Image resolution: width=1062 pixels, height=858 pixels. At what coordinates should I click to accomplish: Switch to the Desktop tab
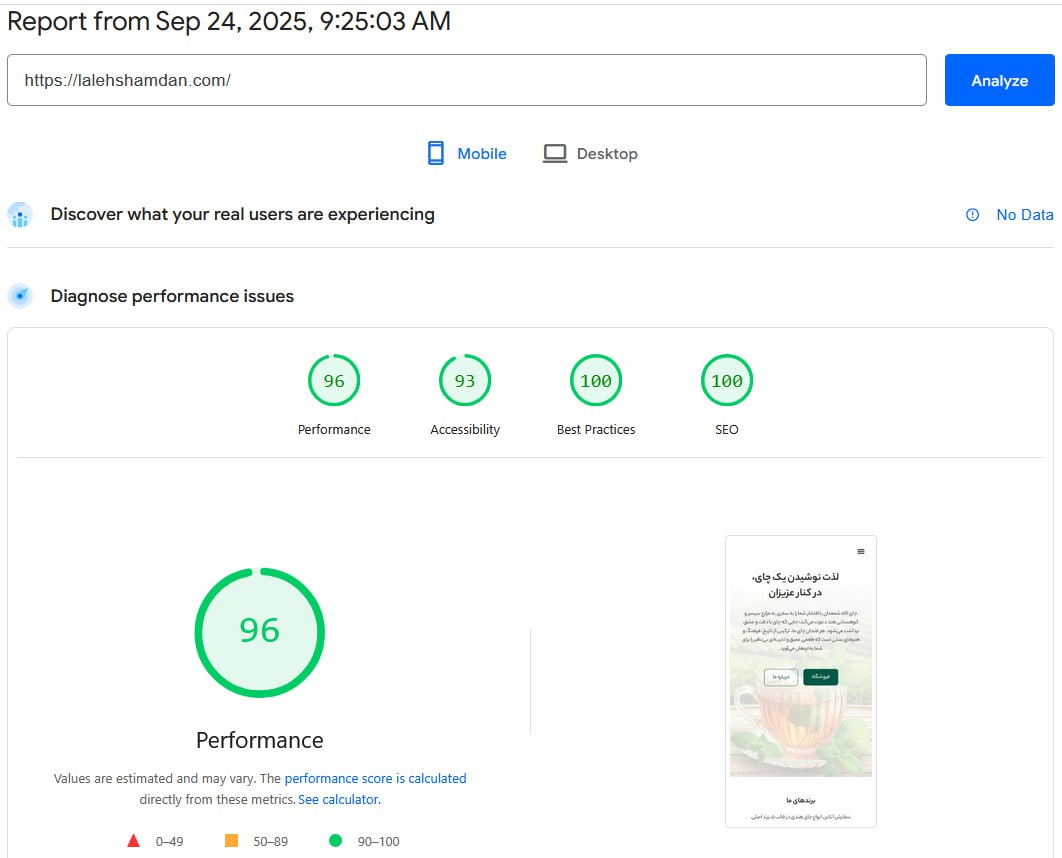(606, 154)
